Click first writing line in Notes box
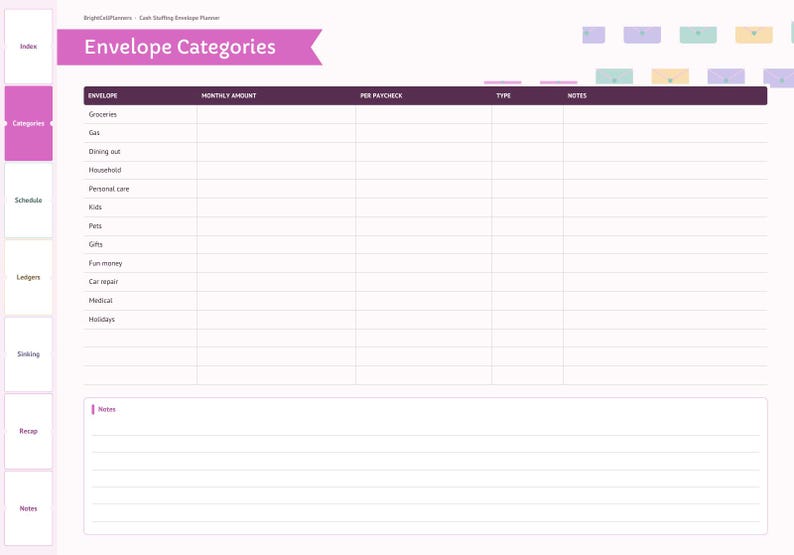The width and height of the screenshot is (794, 555). pos(426,428)
